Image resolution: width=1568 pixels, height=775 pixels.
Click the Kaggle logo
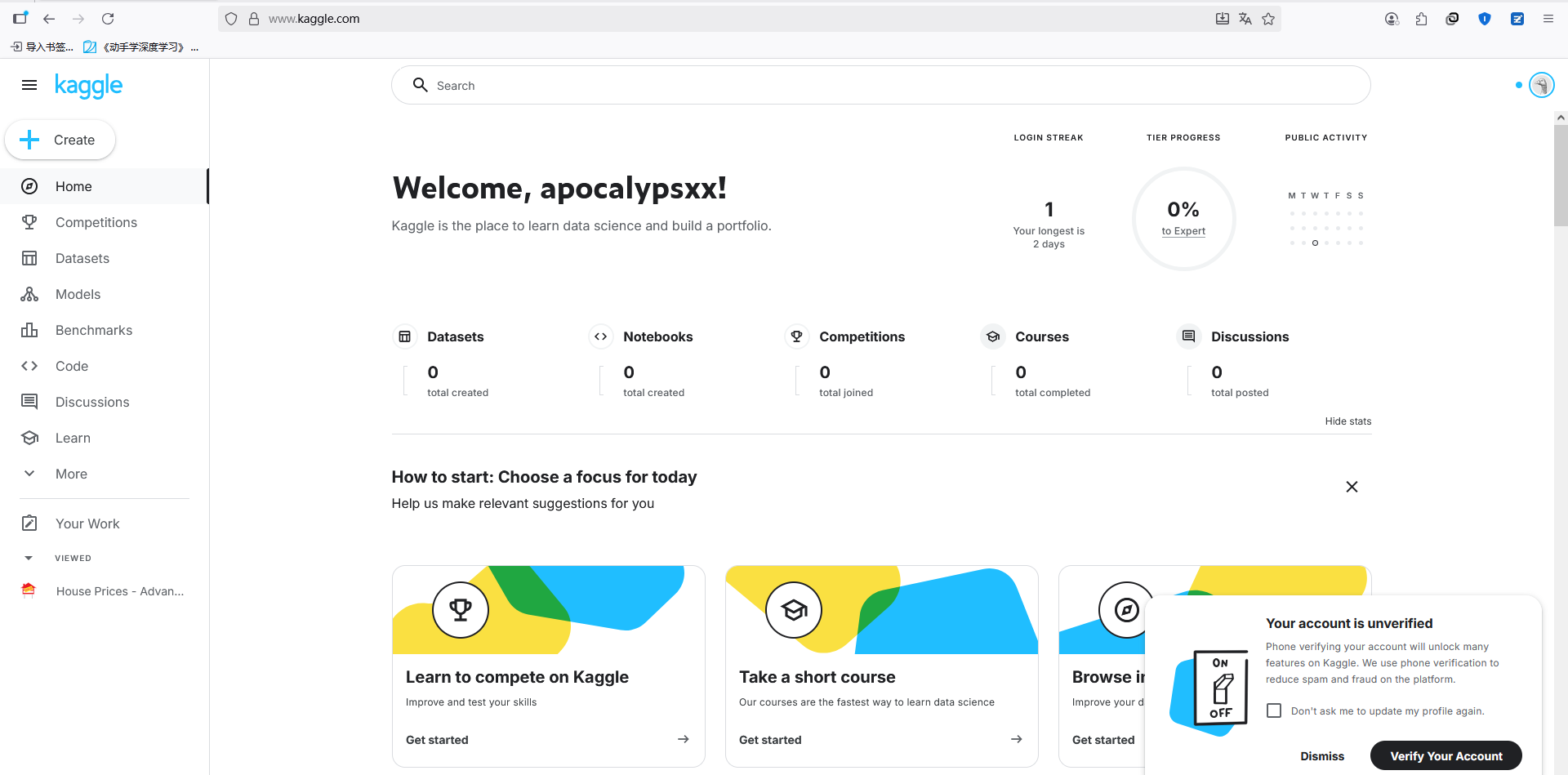click(x=88, y=85)
